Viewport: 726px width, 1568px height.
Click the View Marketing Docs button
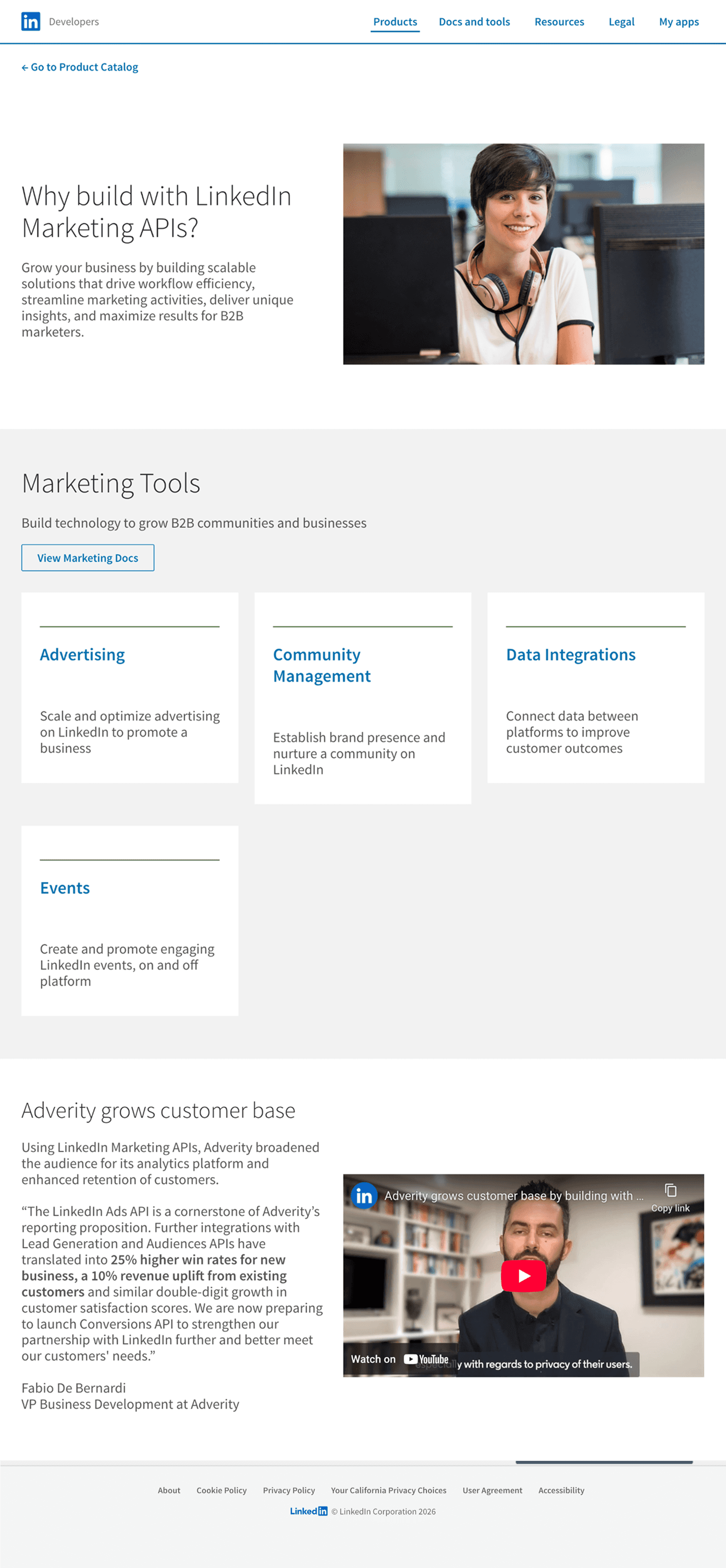pyautogui.click(x=88, y=557)
